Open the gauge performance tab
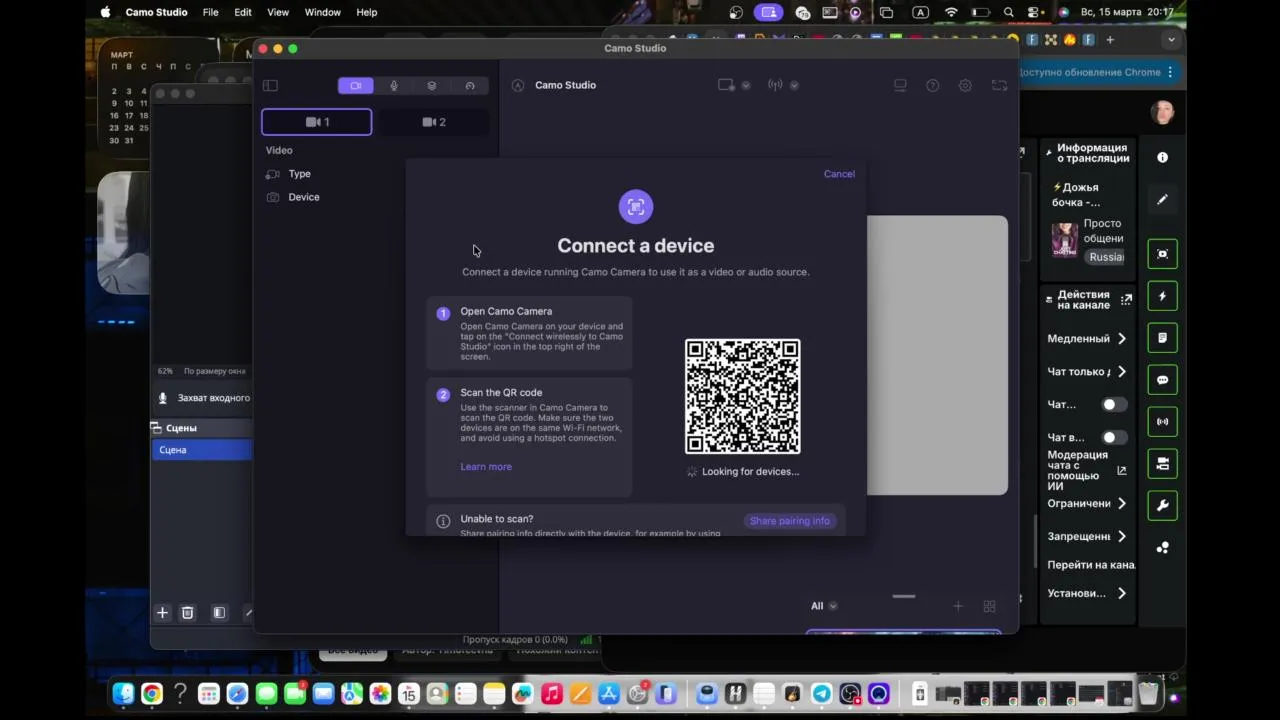This screenshot has height=720, width=1280. pos(470,86)
